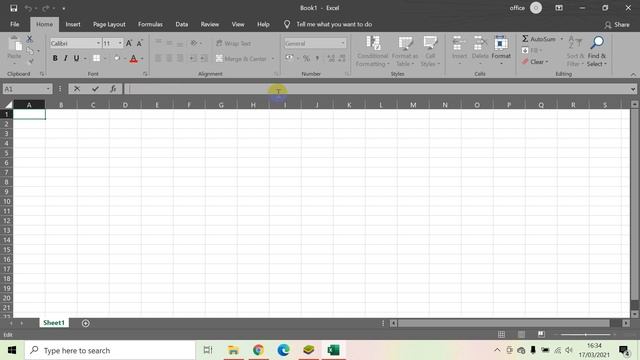
Task: Switch to the Page Layout tab
Action: [109, 24]
